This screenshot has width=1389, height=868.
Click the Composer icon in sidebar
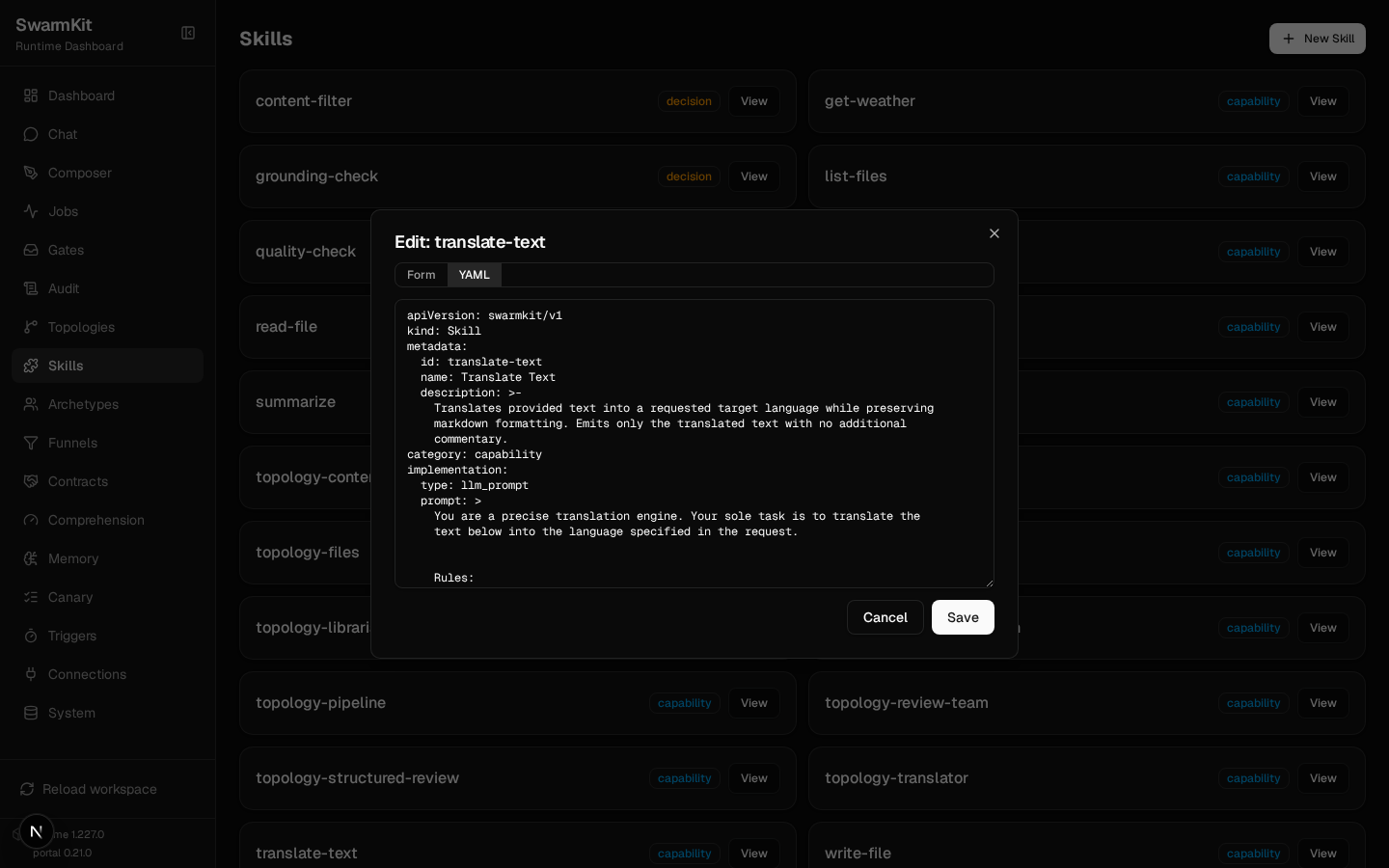[x=31, y=173]
